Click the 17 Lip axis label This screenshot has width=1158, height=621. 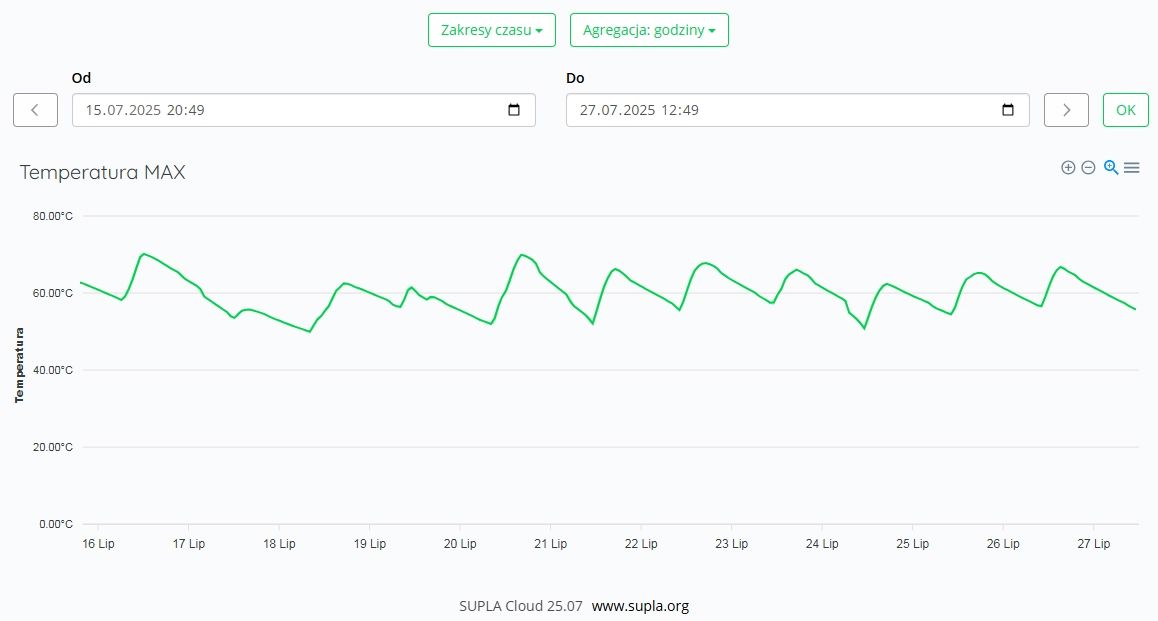(x=188, y=543)
